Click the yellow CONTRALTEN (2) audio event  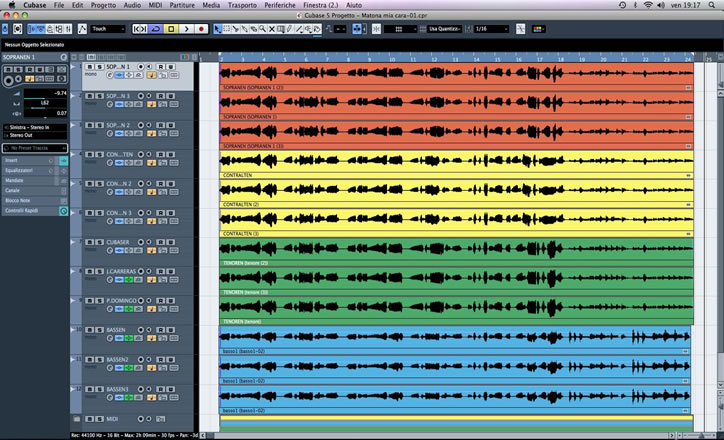pyautogui.click(x=456, y=193)
